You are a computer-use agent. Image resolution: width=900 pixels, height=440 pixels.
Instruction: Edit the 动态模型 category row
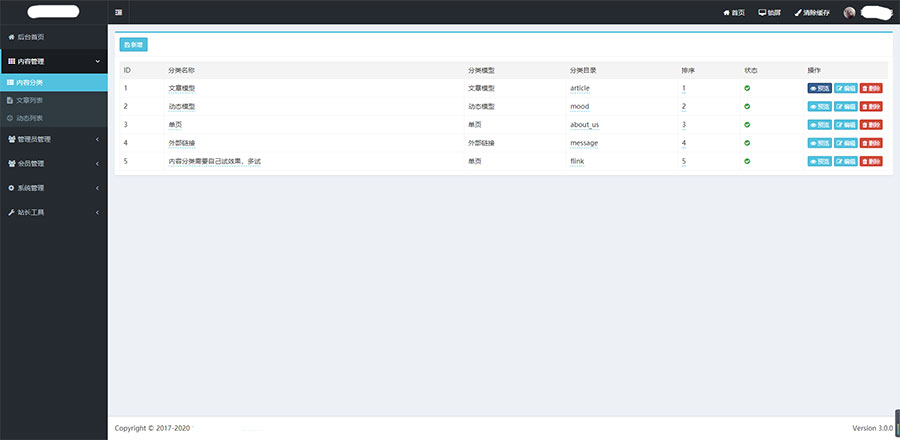click(845, 107)
